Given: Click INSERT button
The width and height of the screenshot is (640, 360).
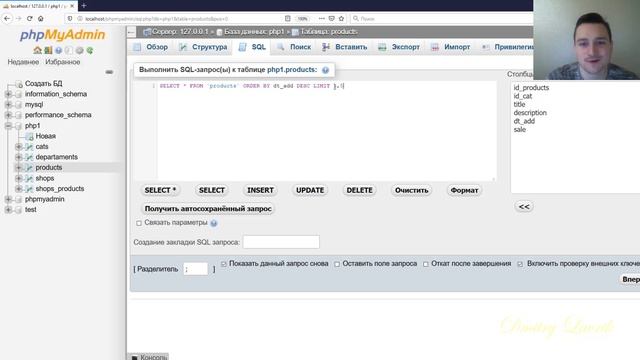Looking at the screenshot, I should (x=260, y=191).
